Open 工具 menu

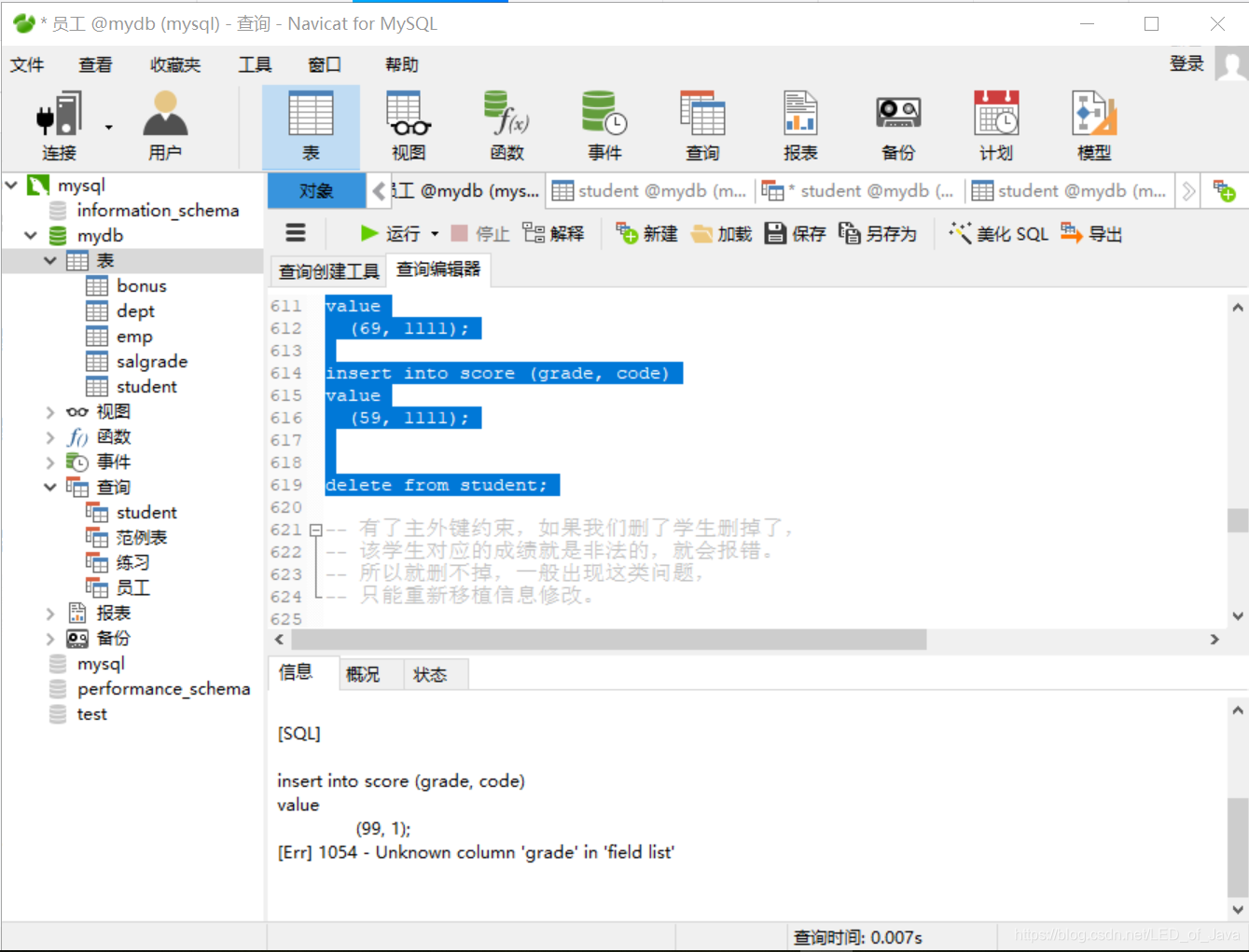[x=255, y=64]
